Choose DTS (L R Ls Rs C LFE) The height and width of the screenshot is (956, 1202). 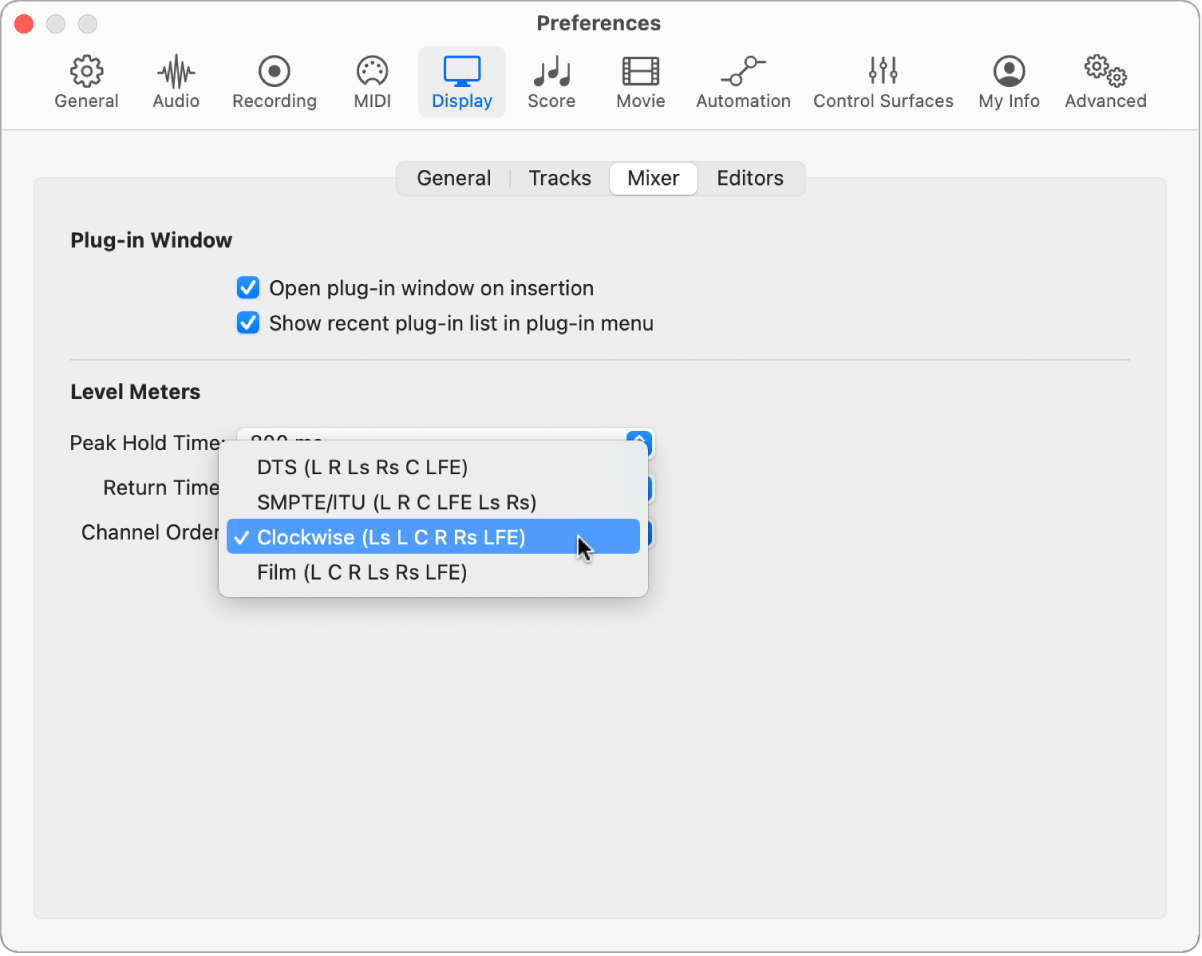point(433,467)
